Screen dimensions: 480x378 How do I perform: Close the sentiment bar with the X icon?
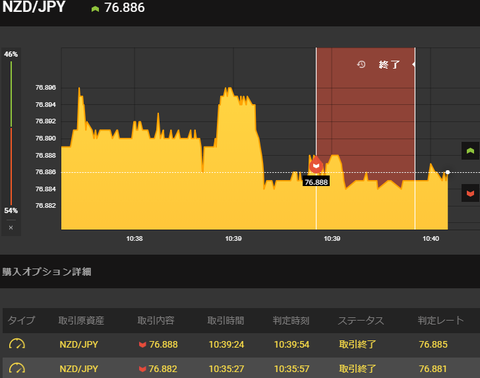tap(11, 228)
